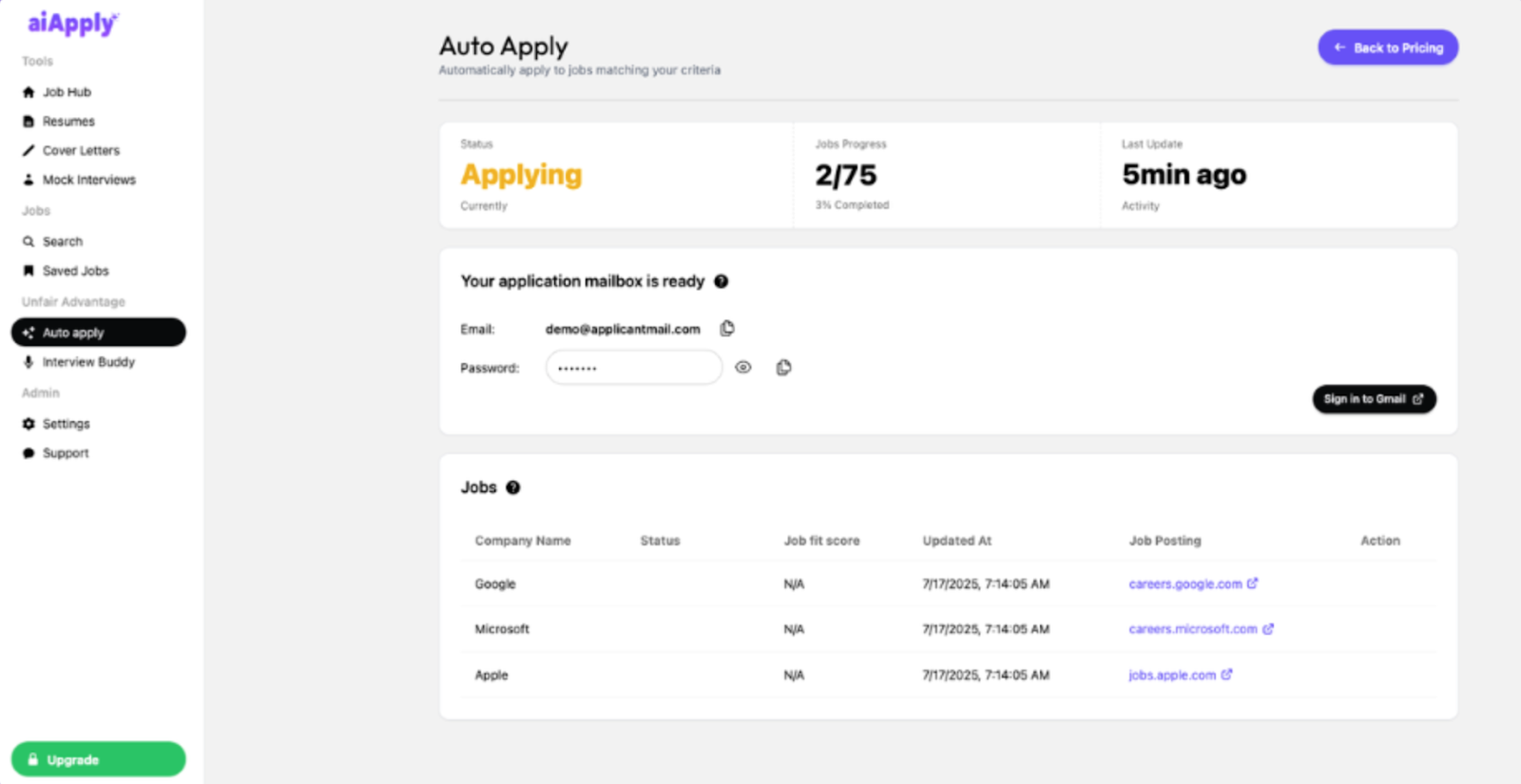This screenshot has width=1521, height=784.
Task: Open Cover Letters section
Action: pyautogui.click(x=81, y=151)
